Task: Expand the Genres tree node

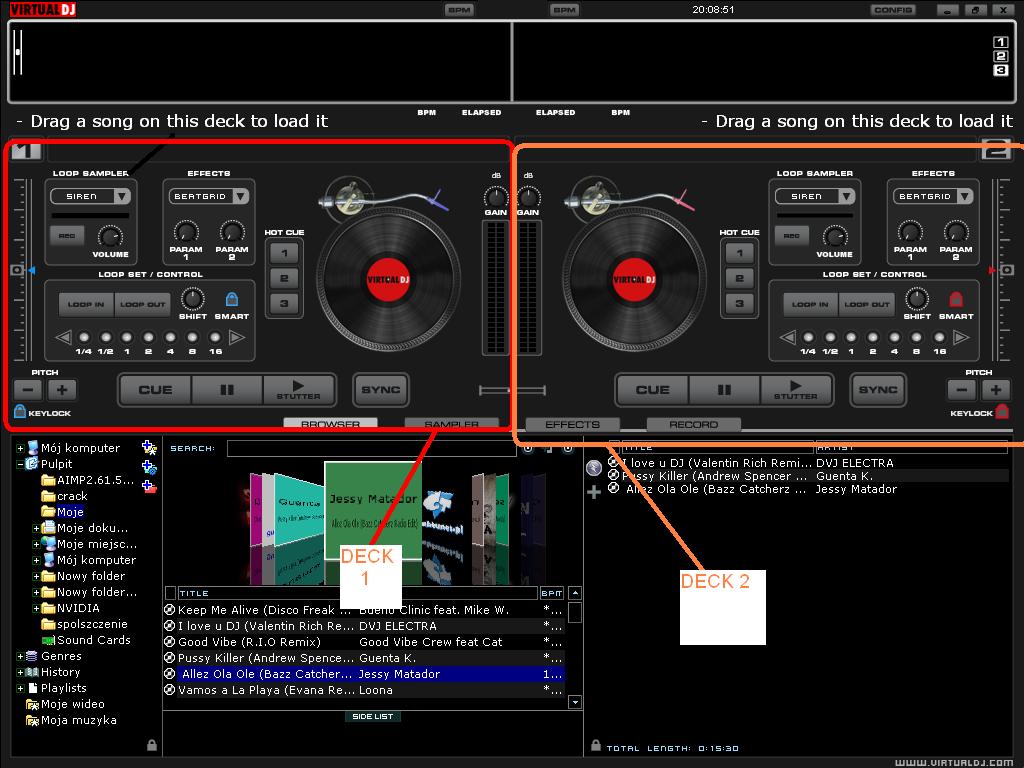Action: [x=20, y=656]
